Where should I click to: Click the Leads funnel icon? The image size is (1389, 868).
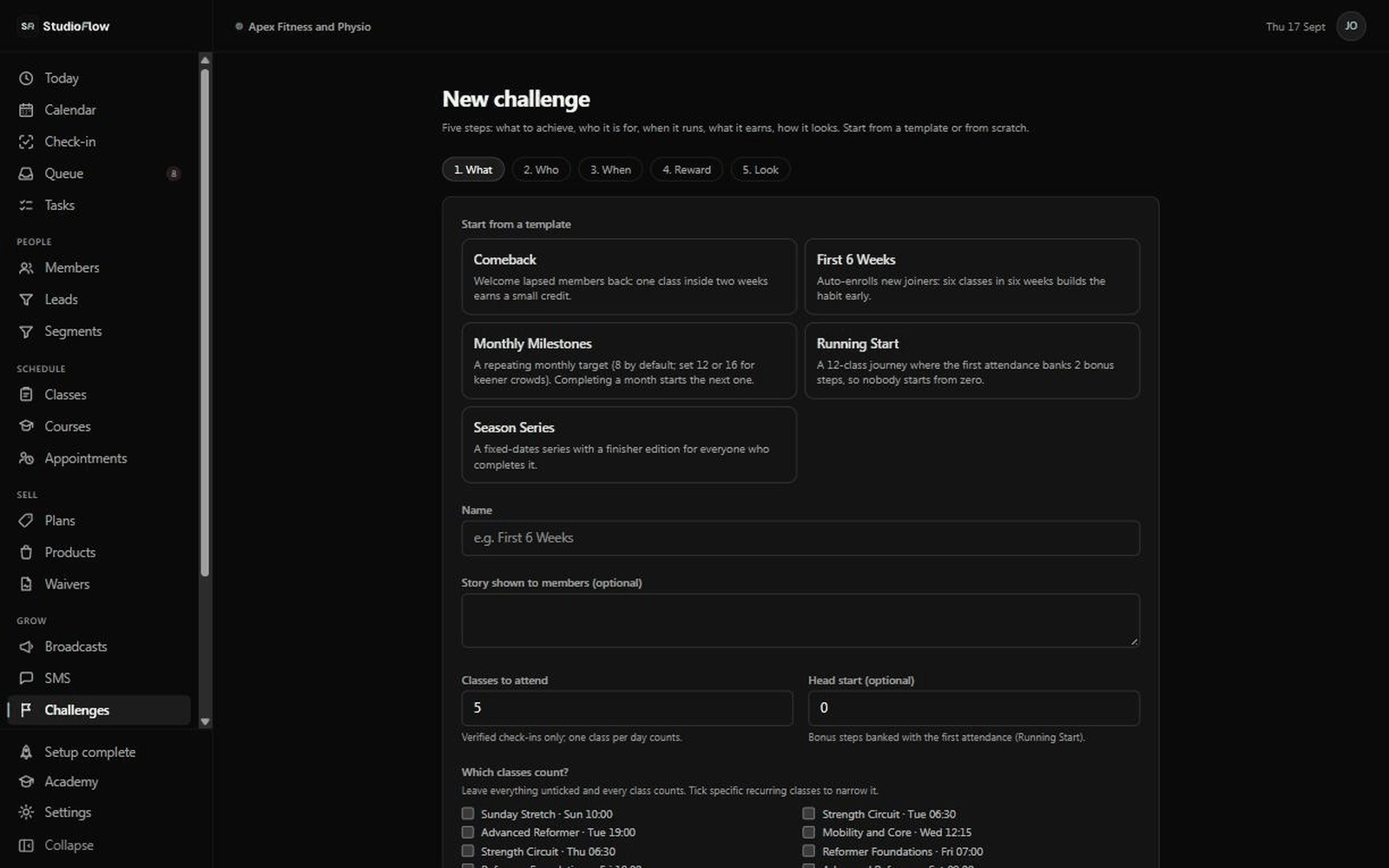coord(26,299)
